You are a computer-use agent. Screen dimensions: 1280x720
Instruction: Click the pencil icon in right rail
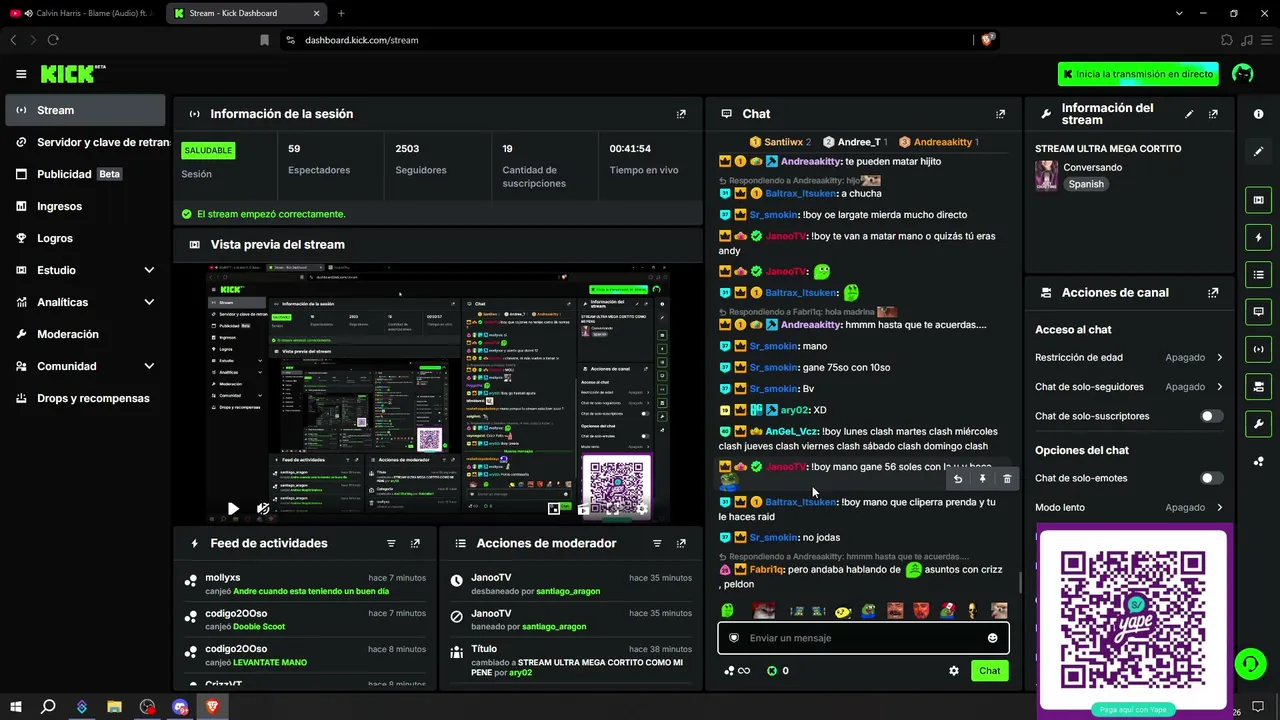tap(1258, 151)
